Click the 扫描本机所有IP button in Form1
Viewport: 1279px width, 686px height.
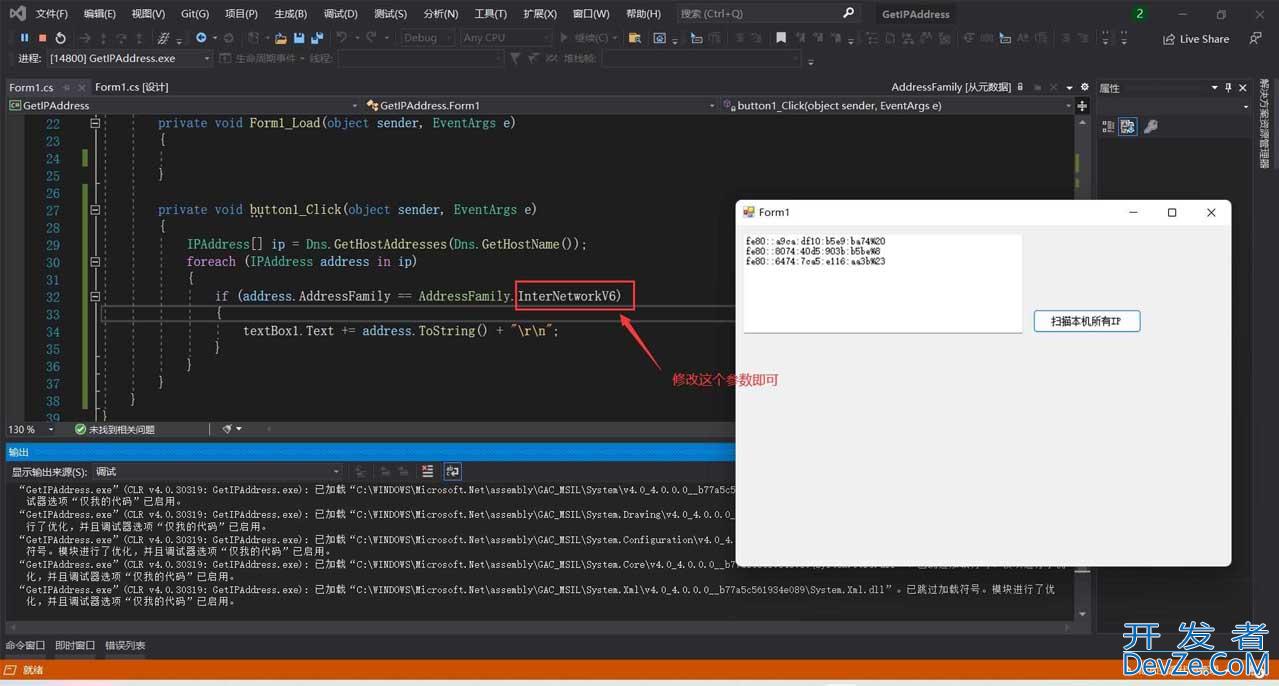pos(1087,321)
